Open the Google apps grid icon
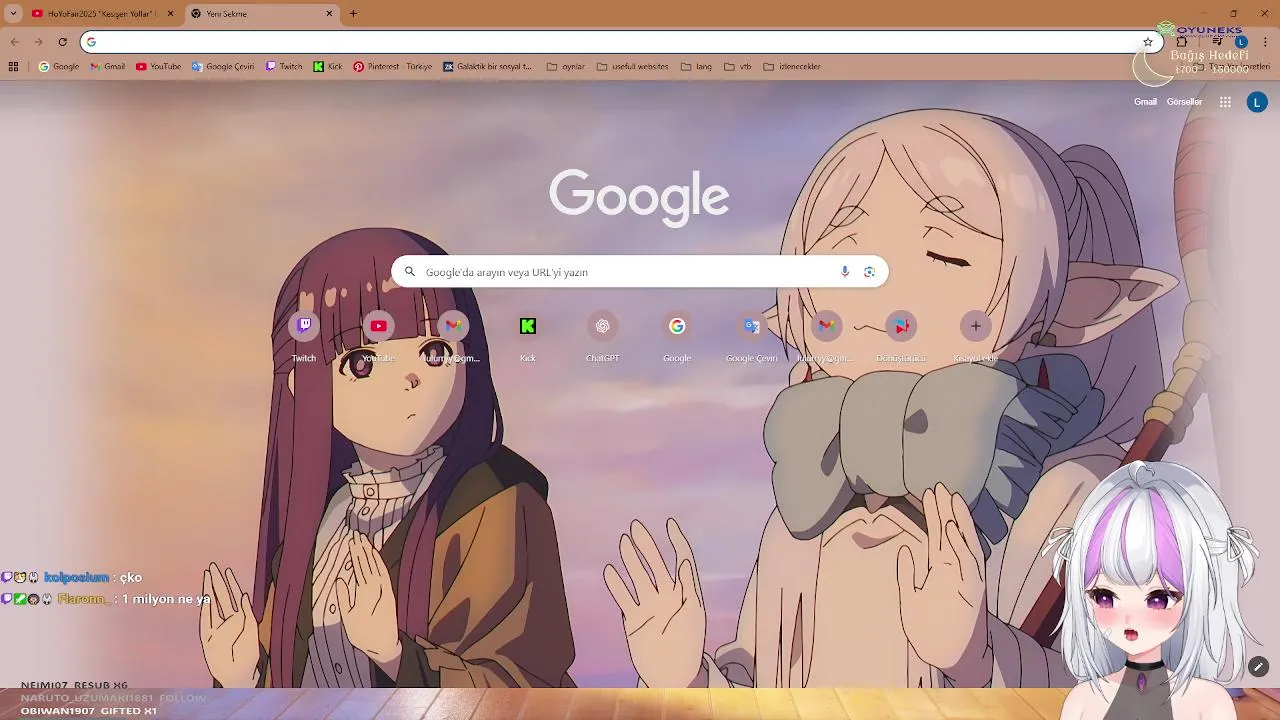 click(x=1225, y=102)
